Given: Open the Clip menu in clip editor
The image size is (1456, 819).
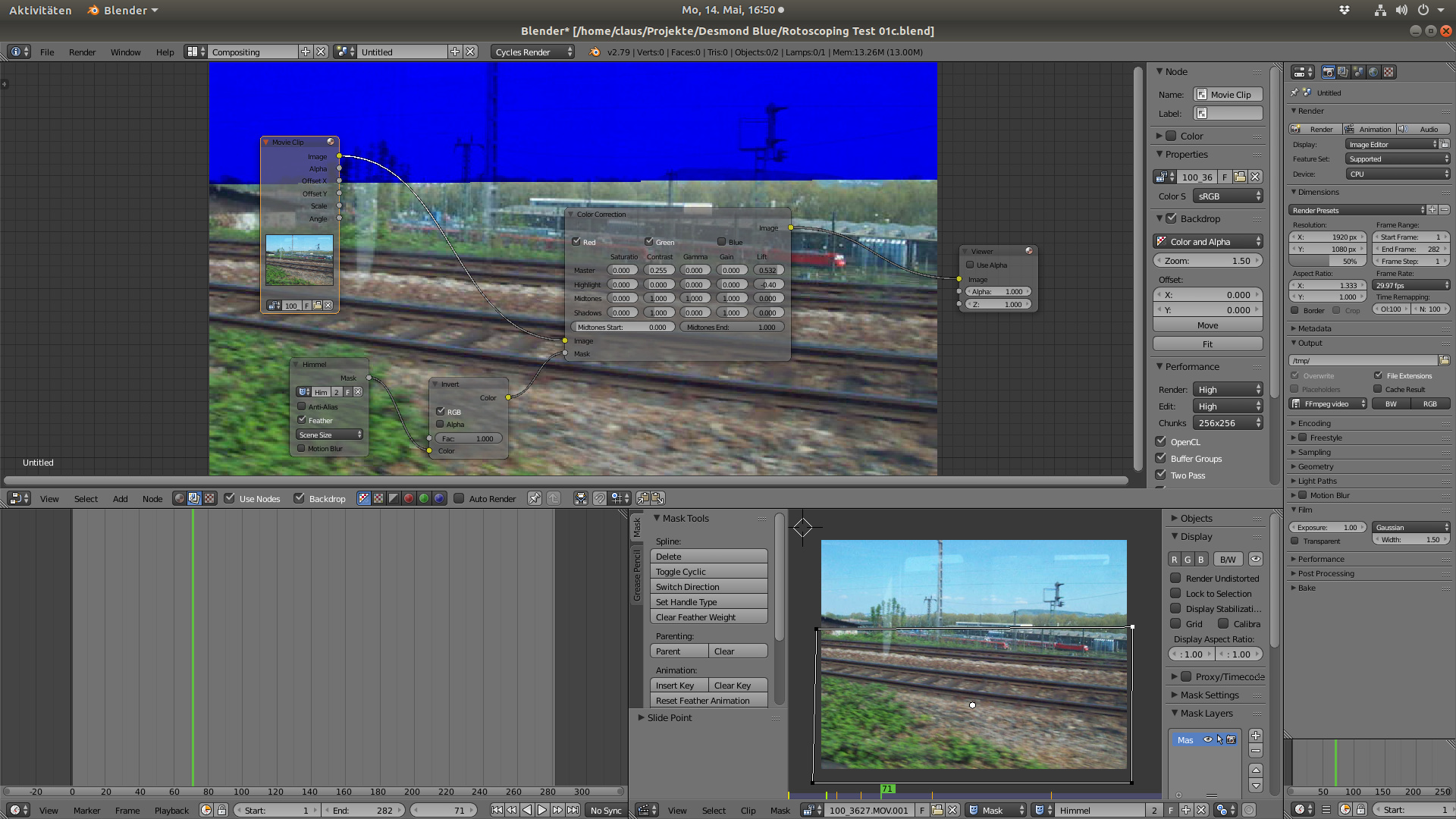Looking at the screenshot, I should pyautogui.click(x=748, y=810).
